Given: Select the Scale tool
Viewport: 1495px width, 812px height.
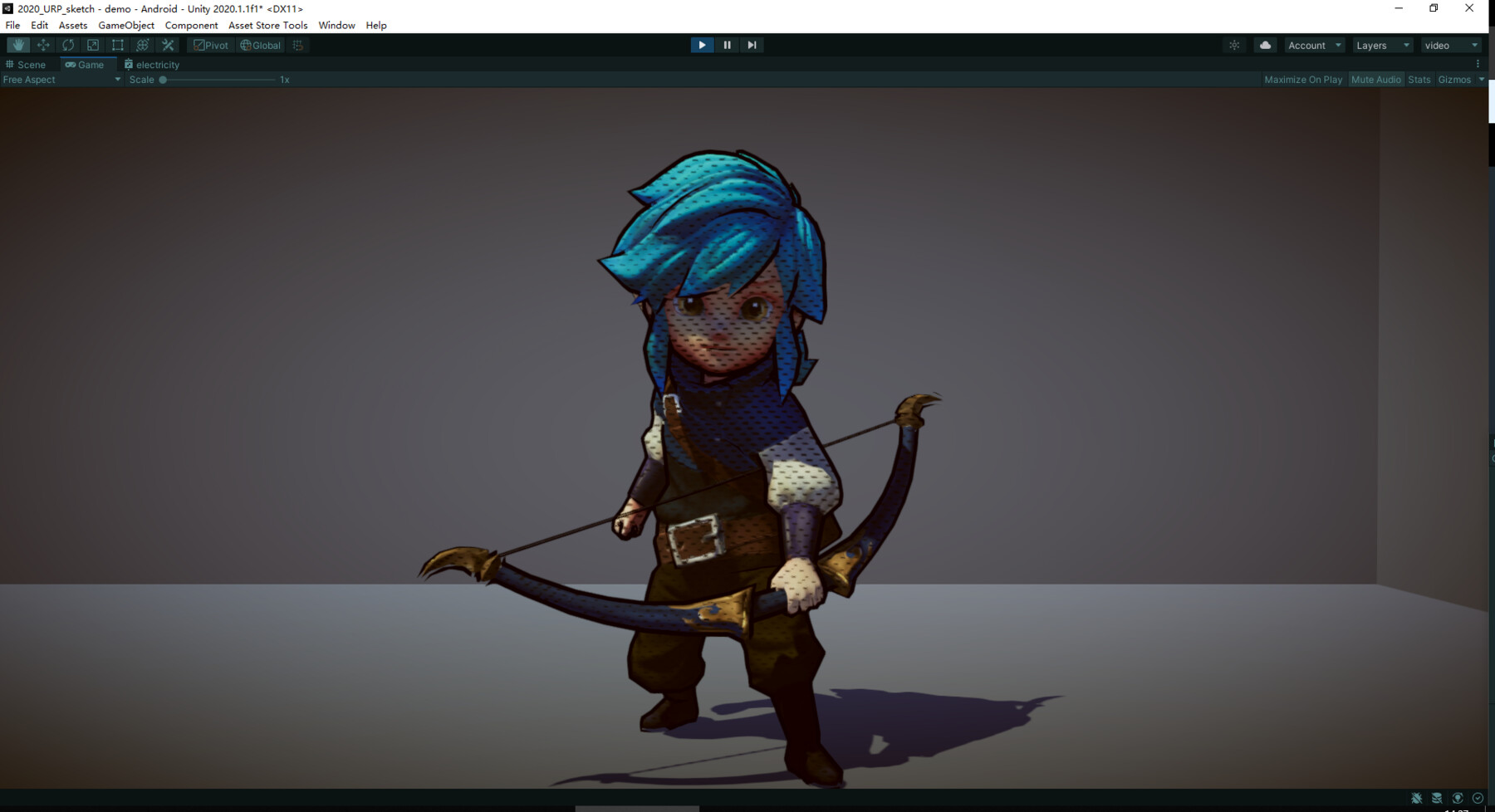Looking at the screenshot, I should (x=92, y=45).
